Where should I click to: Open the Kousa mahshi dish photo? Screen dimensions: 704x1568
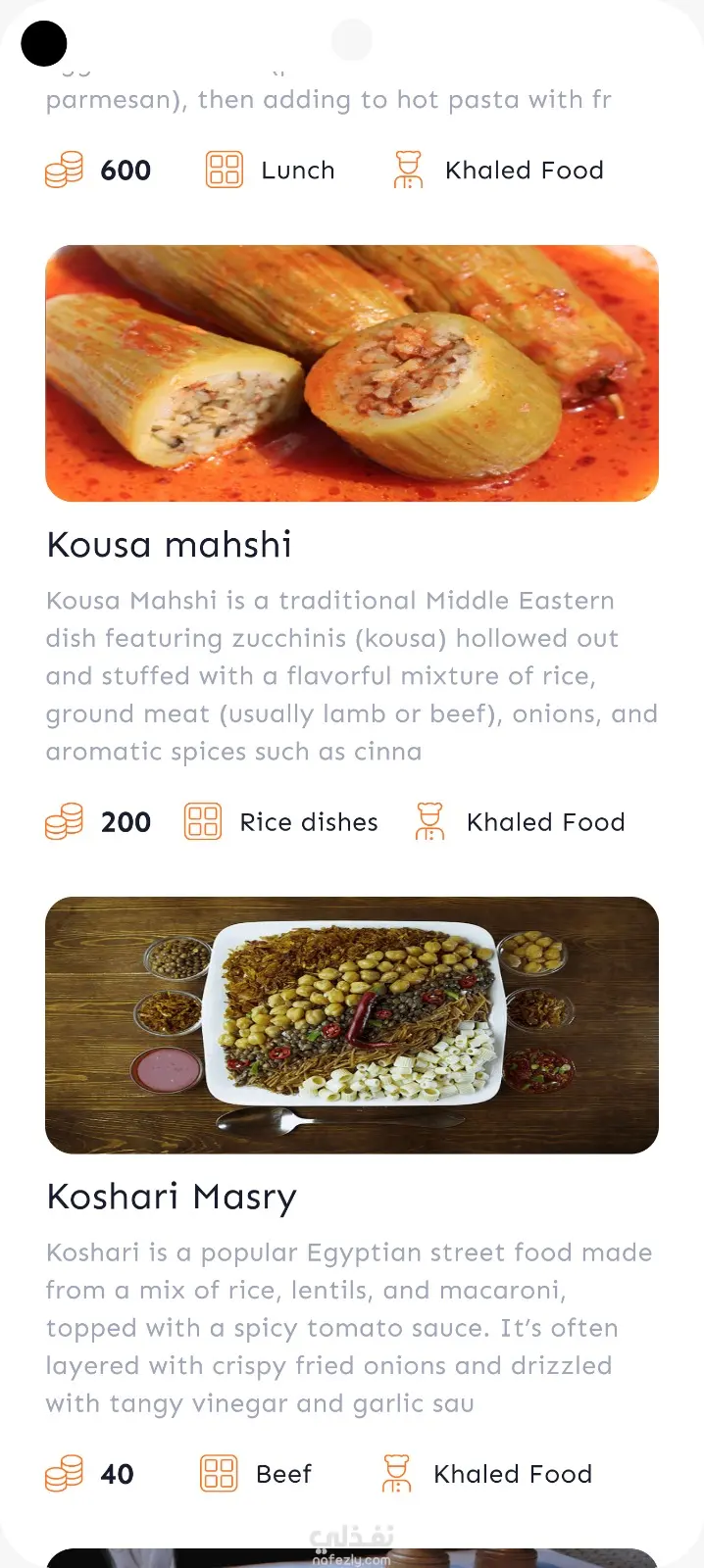(x=352, y=373)
